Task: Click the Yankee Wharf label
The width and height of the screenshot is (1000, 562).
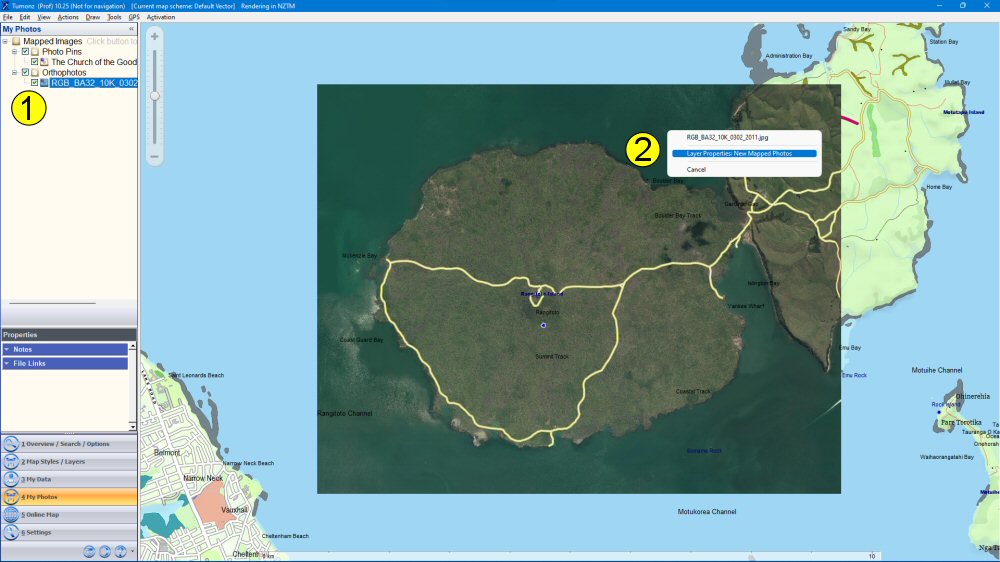Action: coord(746,306)
